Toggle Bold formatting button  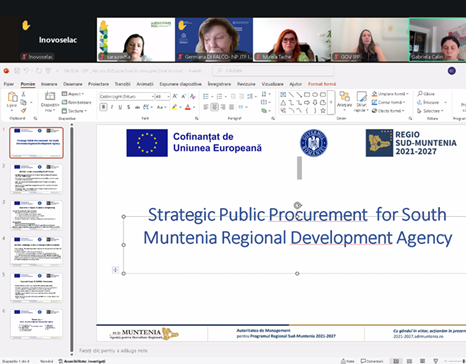[x=103, y=107]
